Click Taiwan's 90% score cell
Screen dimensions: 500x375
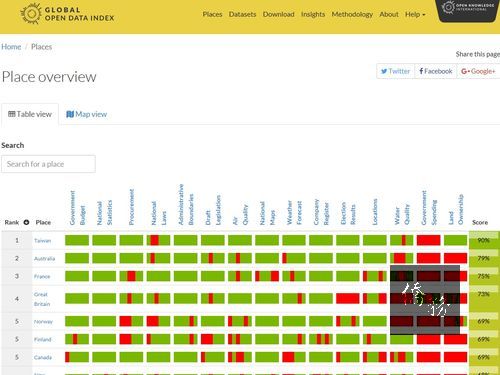click(x=484, y=240)
